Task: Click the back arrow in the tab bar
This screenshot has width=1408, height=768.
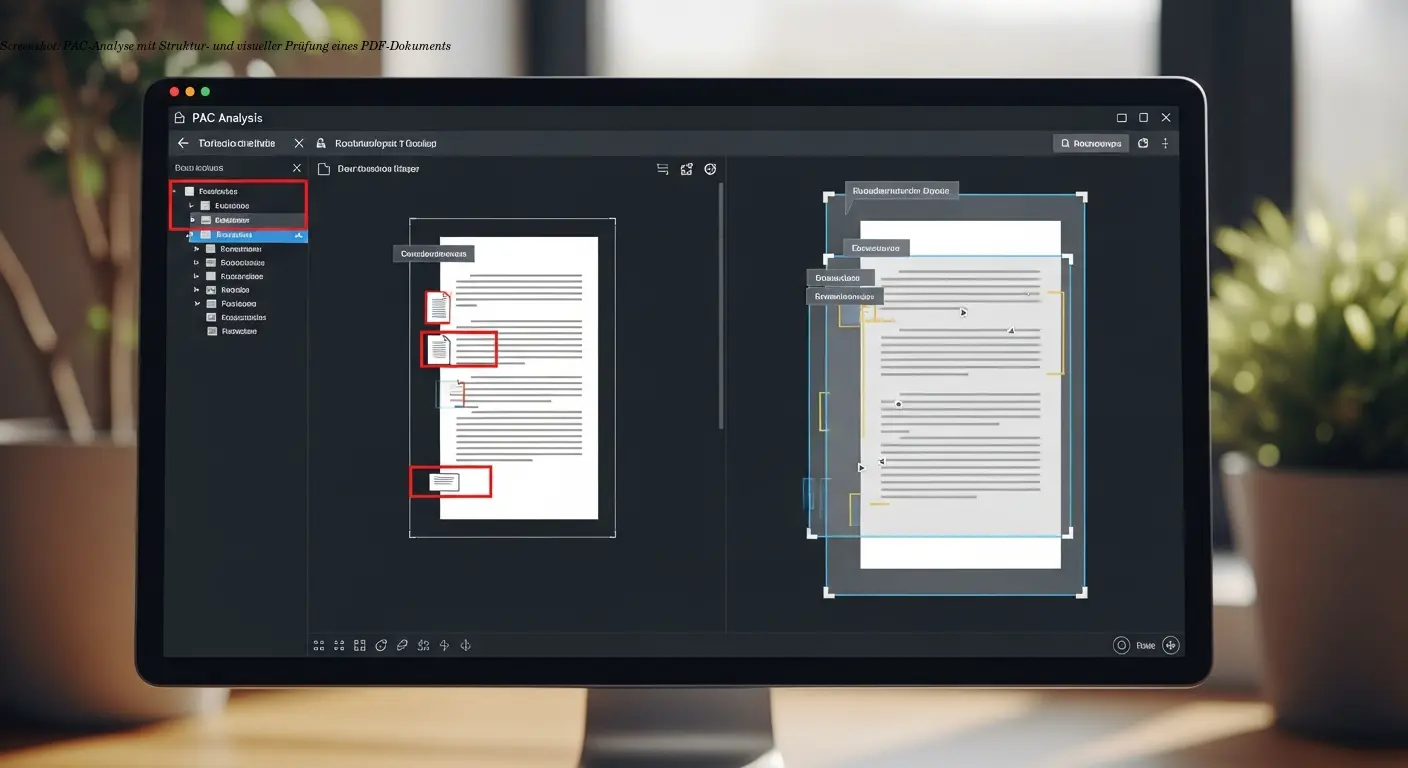Action: coord(183,143)
